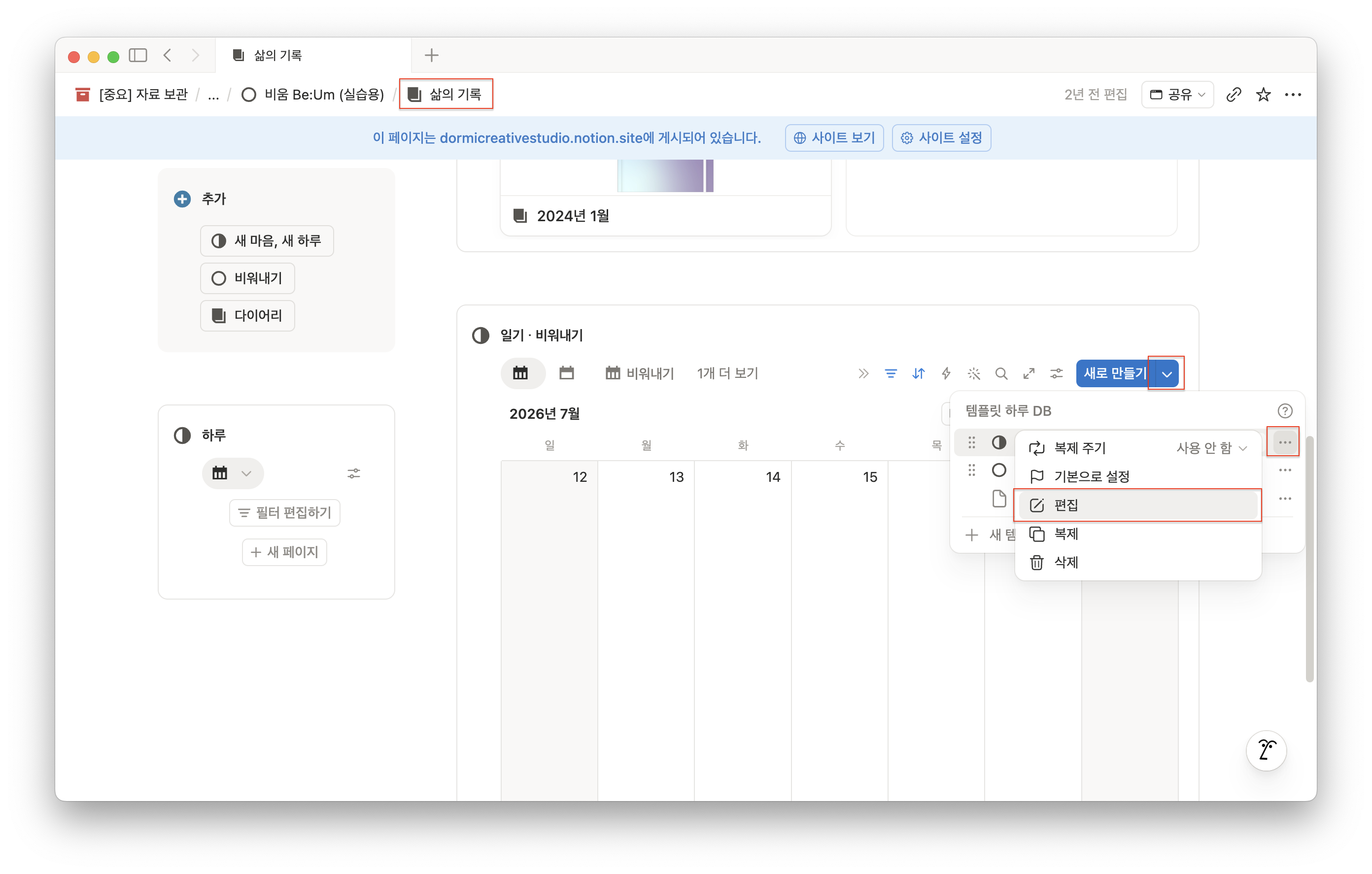
Task: Click the blue plus icon next to 추가
Action: point(182,199)
